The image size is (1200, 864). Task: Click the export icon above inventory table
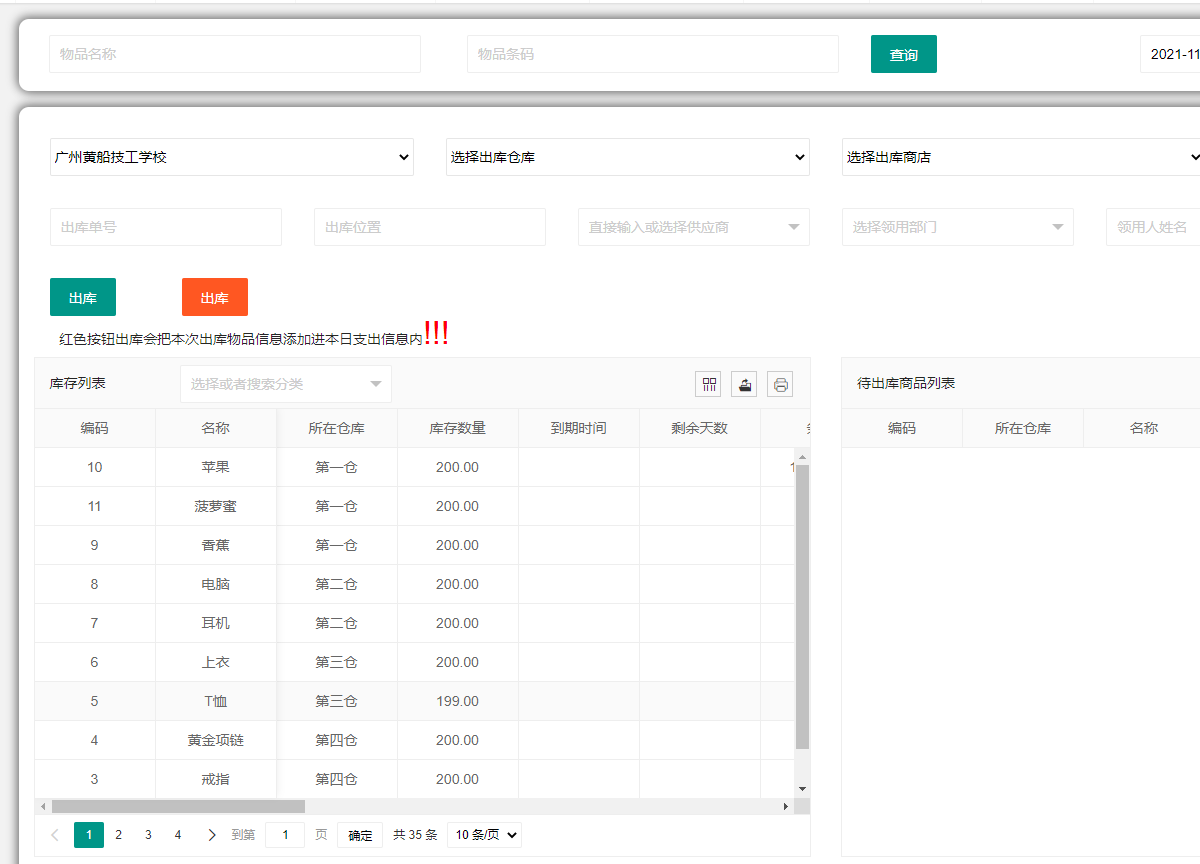[744, 384]
